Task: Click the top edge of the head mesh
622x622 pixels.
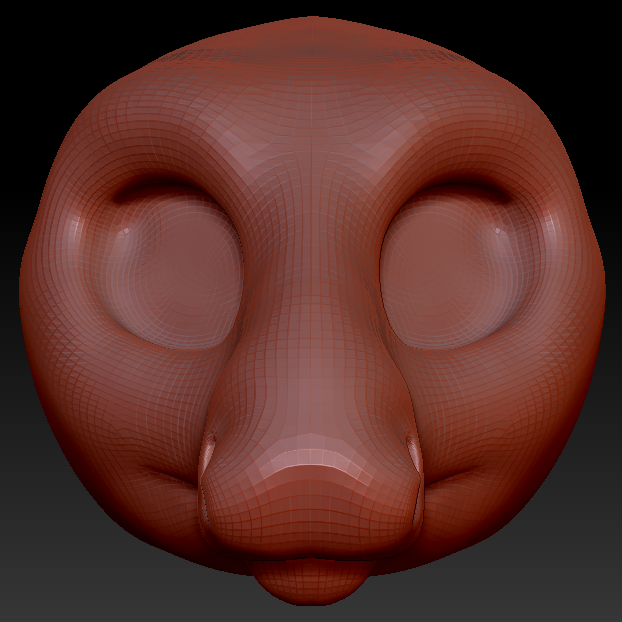Action: tap(312, 22)
